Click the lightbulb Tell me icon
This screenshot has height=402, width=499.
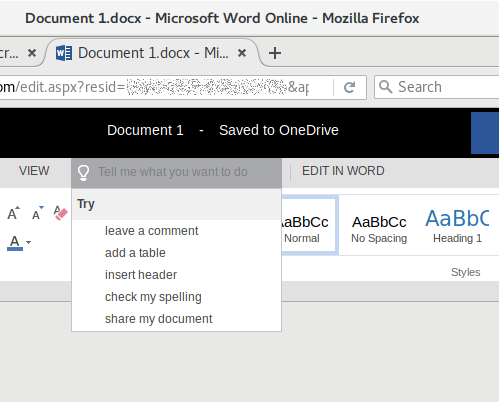(83, 173)
